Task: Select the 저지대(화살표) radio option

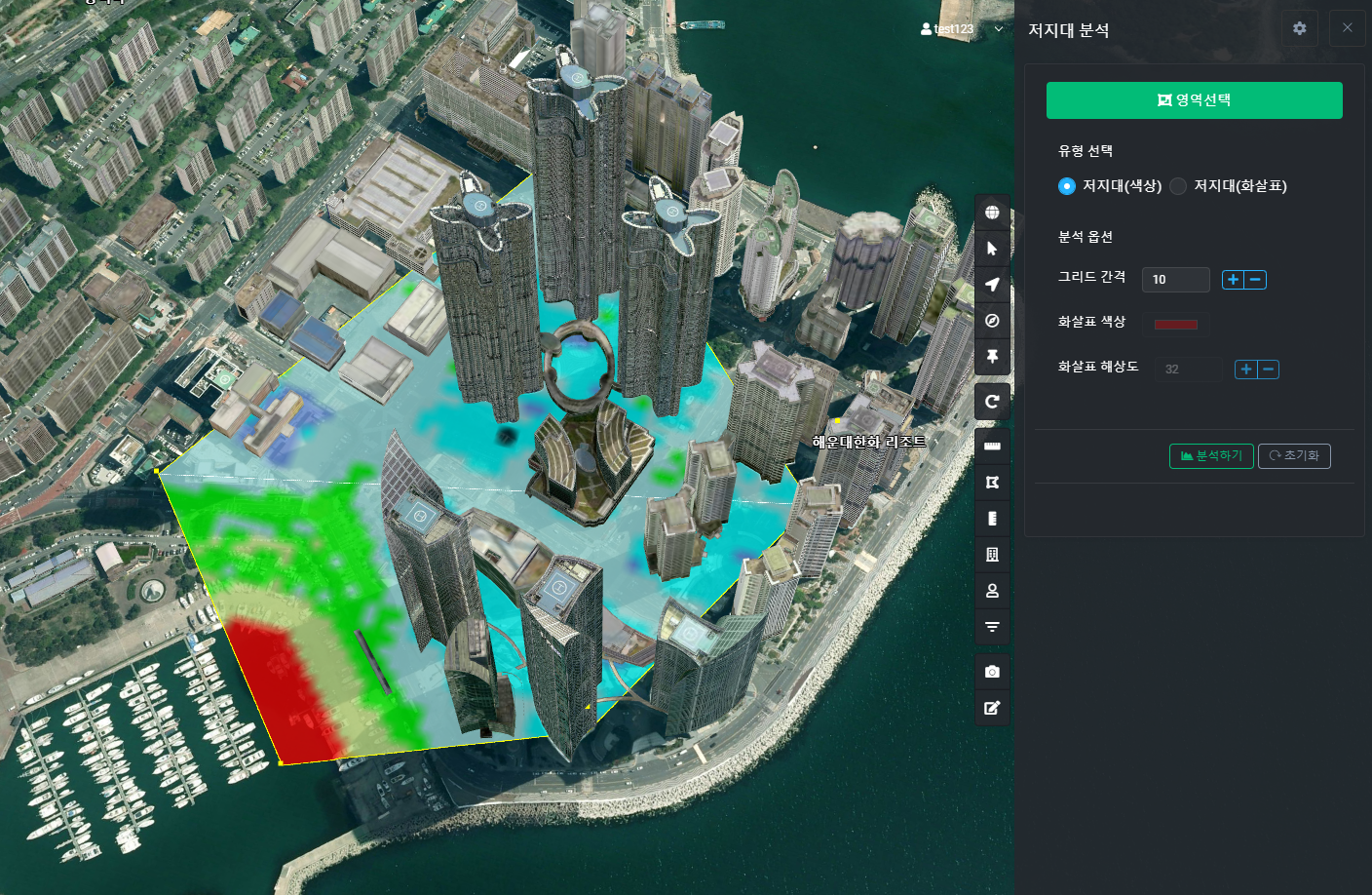Action: pyautogui.click(x=1178, y=186)
